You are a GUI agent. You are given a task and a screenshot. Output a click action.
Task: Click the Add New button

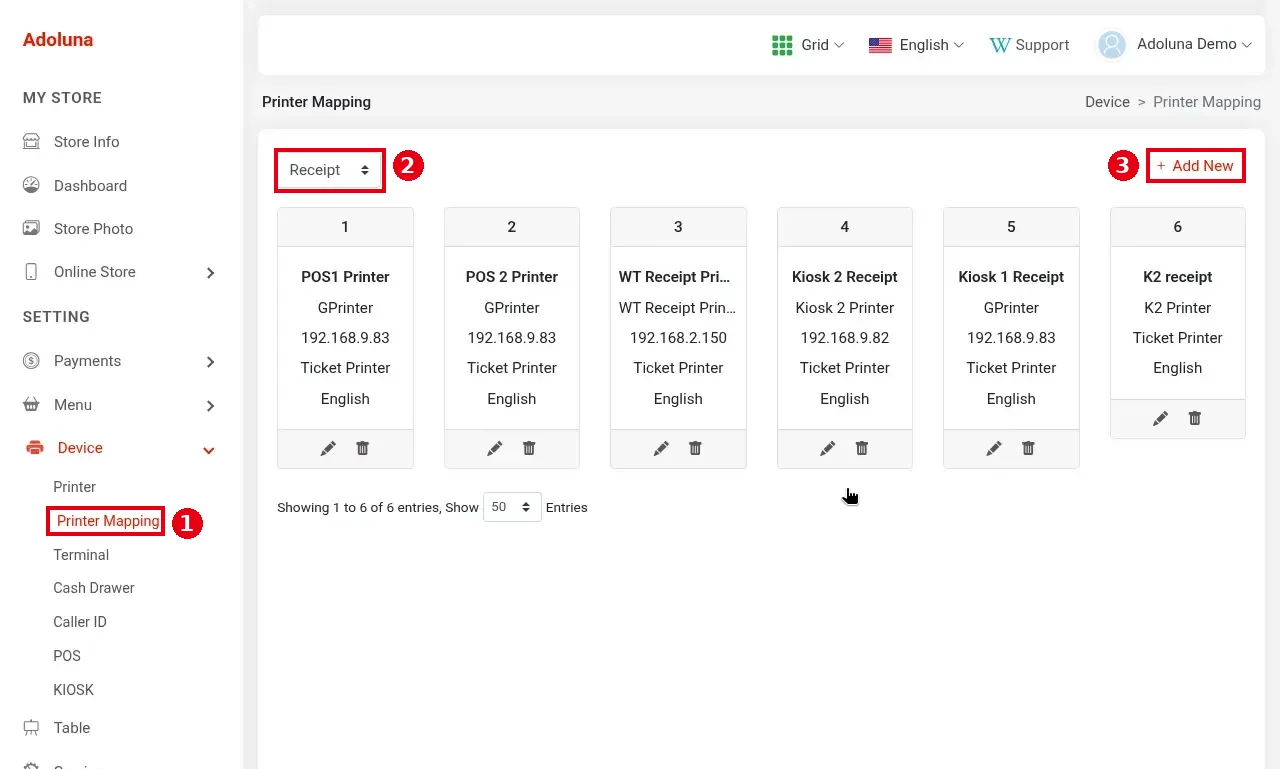(1196, 166)
